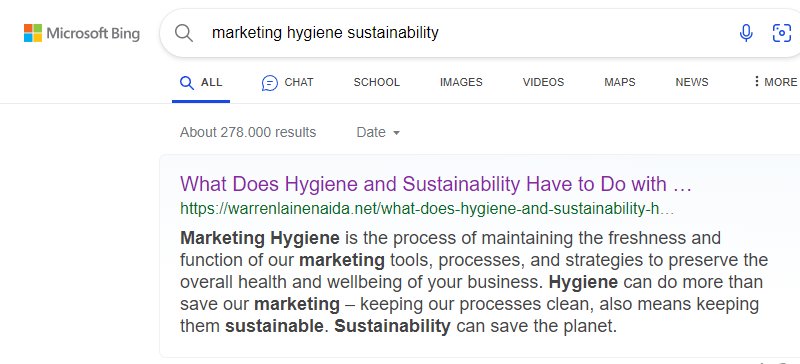
Task: Switch to the NEWS tab
Action: pos(692,82)
